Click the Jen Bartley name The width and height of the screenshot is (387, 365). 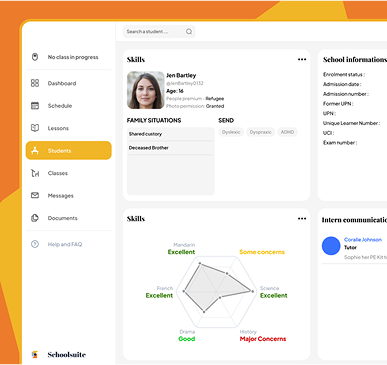(x=181, y=75)
